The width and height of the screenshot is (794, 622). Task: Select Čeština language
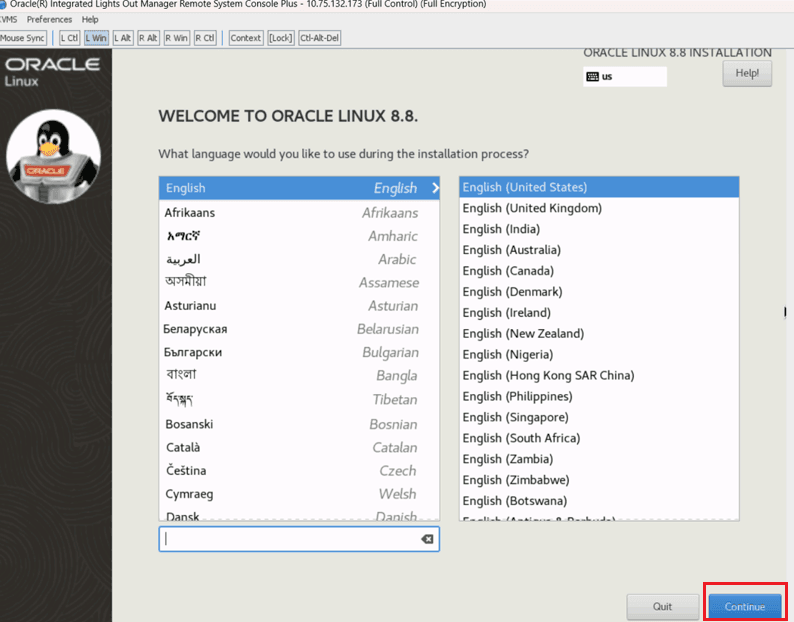(299, 471)
